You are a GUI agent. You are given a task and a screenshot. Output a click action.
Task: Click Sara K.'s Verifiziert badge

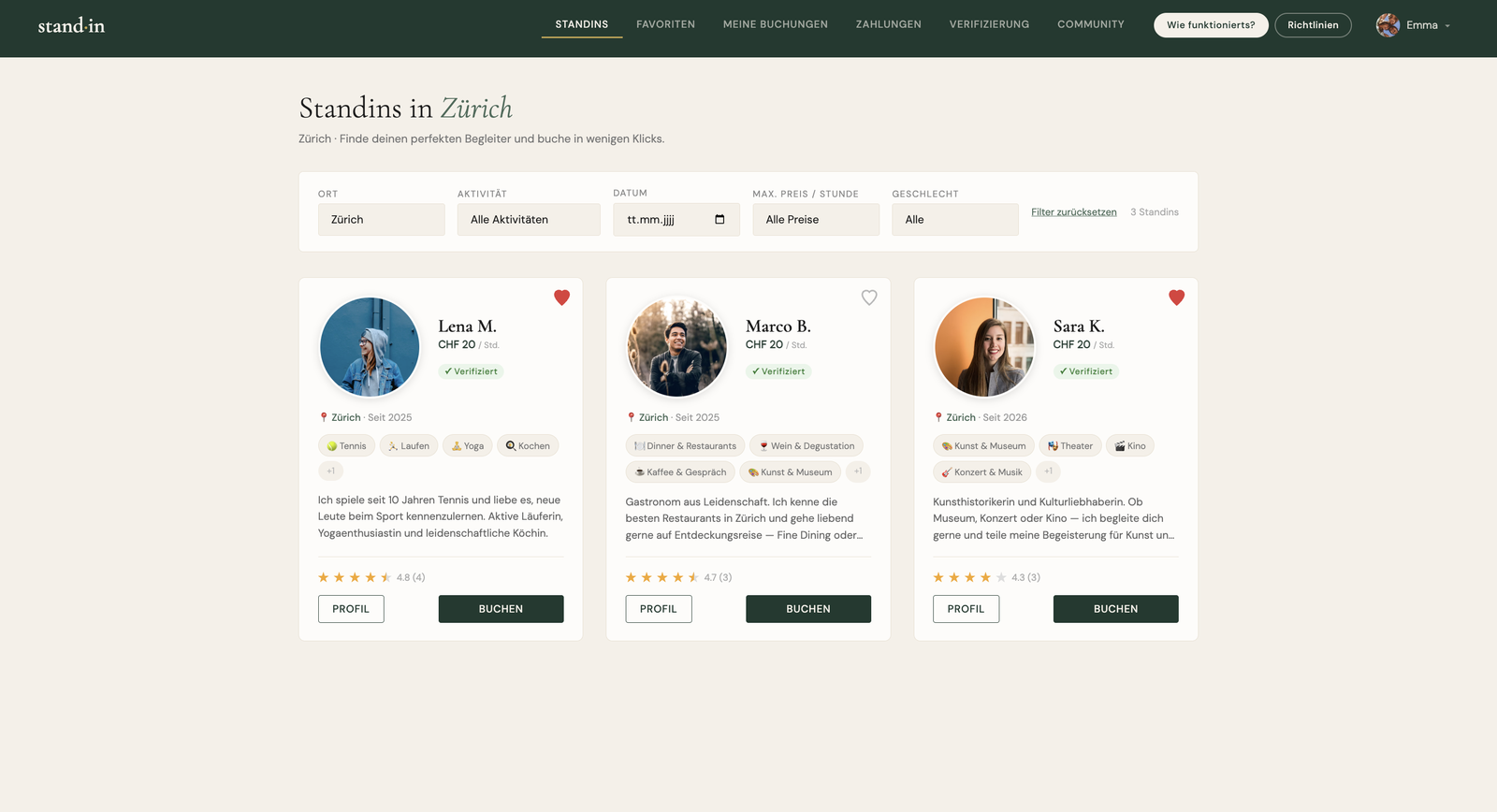1086,371
